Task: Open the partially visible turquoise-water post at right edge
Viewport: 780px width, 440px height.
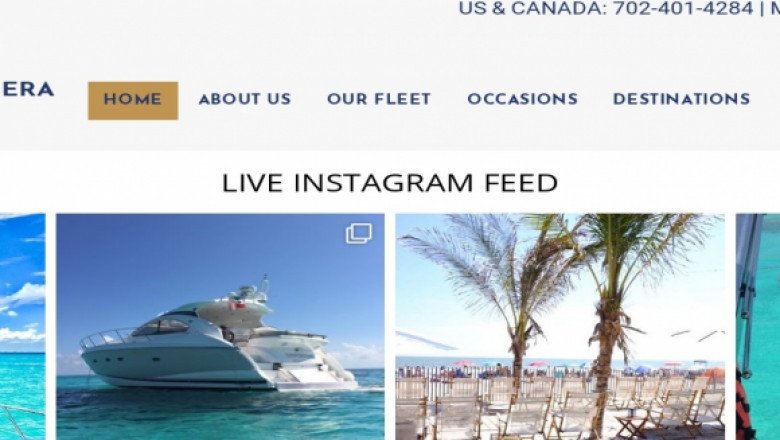Action: tap(758, 327)
